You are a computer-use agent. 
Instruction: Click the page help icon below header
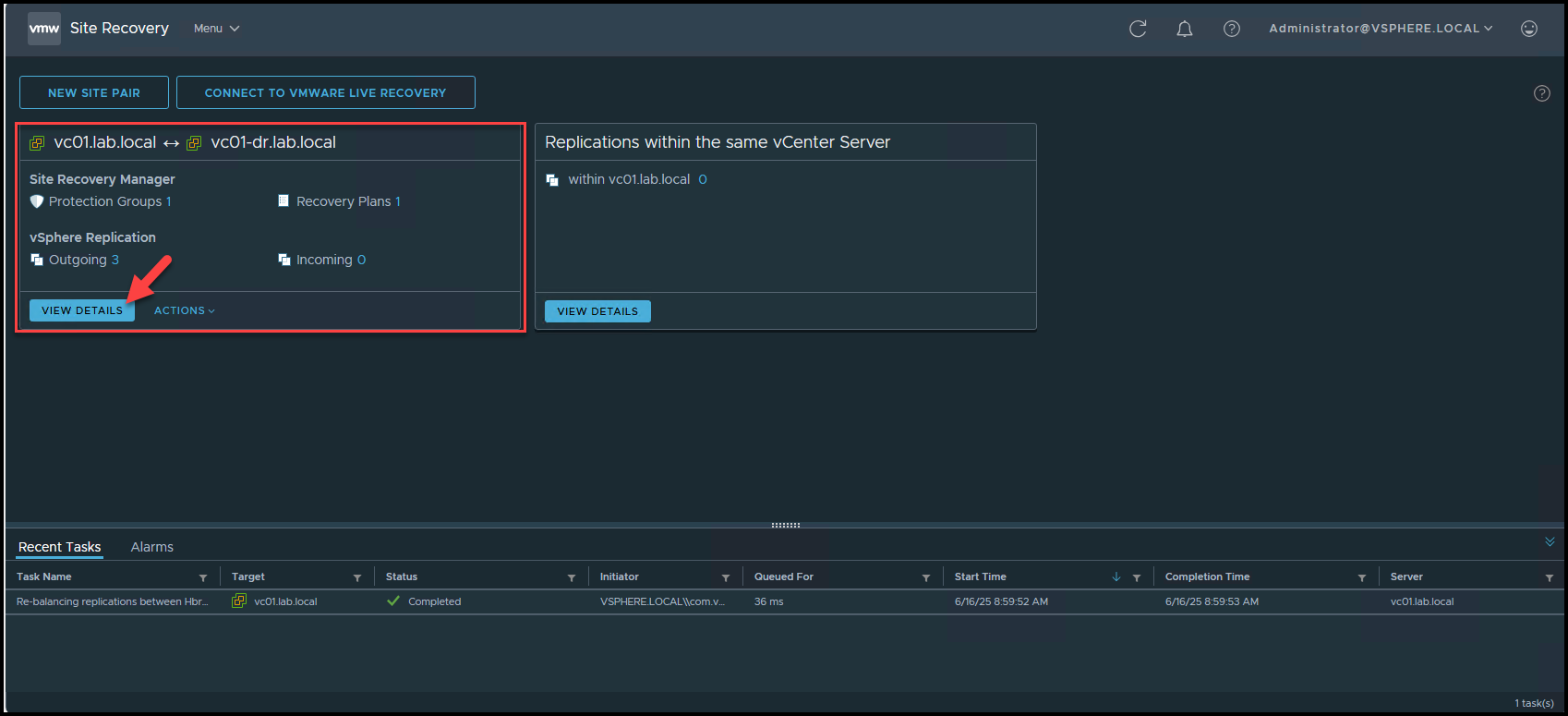pyautogui.click(x=1541, y=93)
